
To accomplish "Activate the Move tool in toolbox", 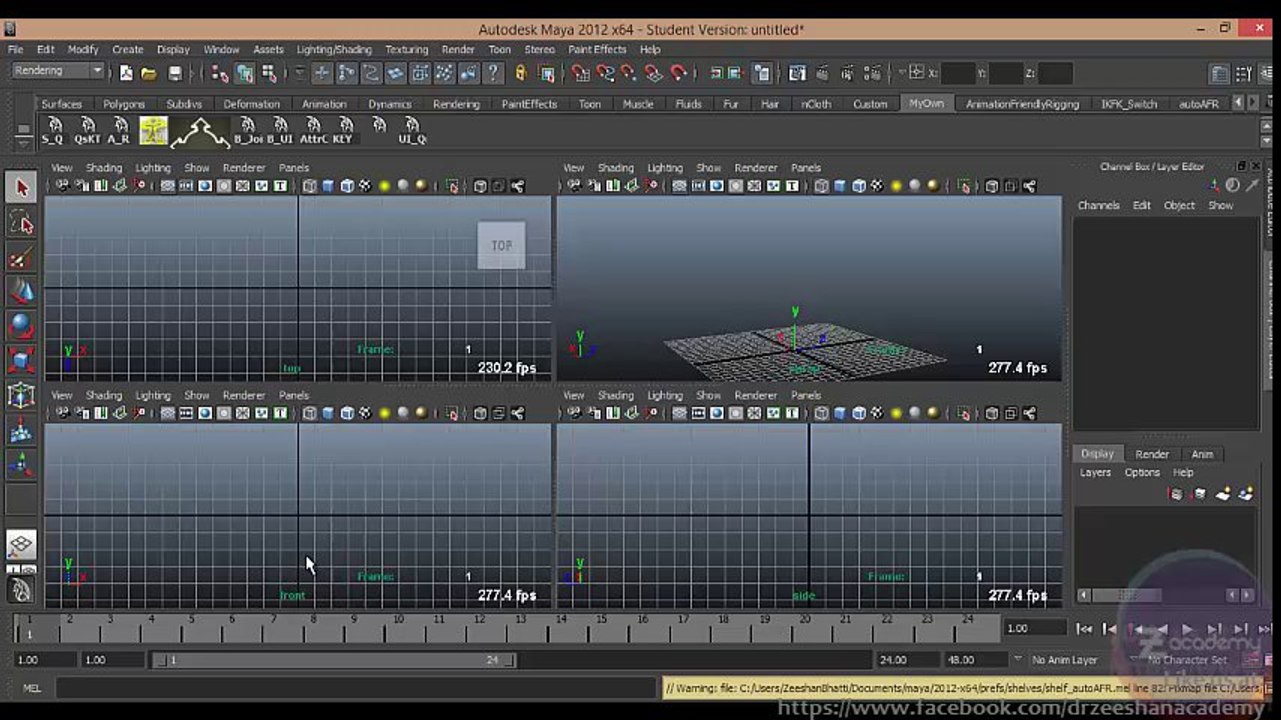I will [21, 291].
